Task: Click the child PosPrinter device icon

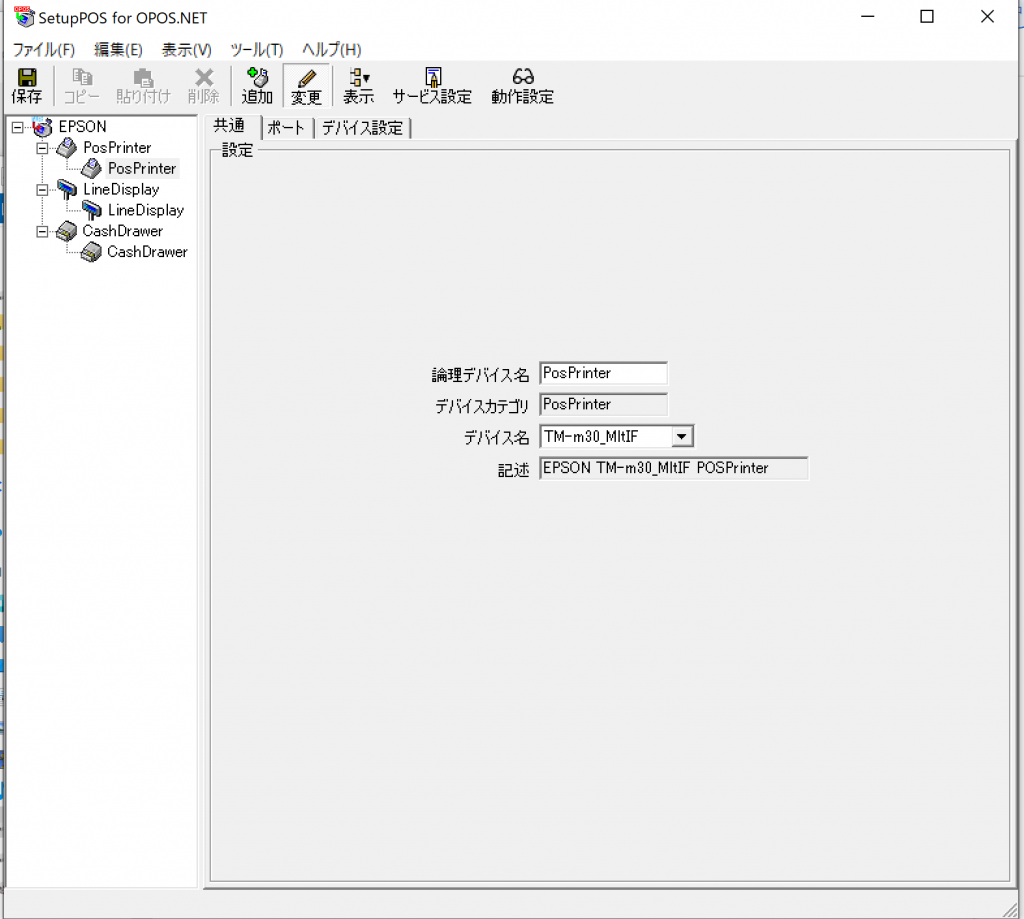Action: (91, 169)
